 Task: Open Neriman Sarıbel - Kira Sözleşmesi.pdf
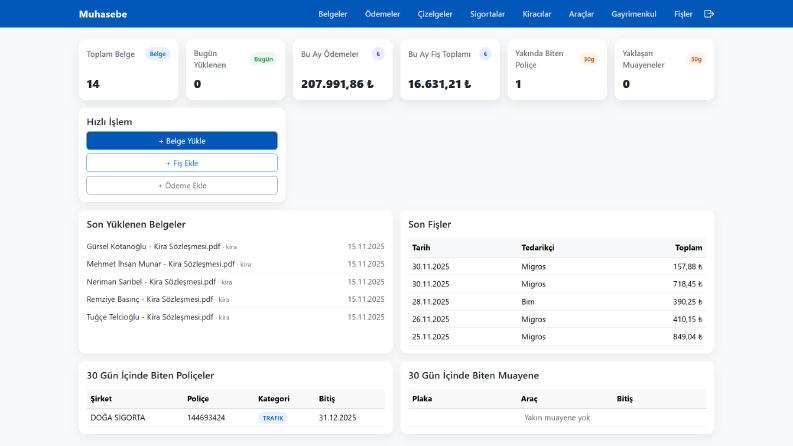point(151,282)
